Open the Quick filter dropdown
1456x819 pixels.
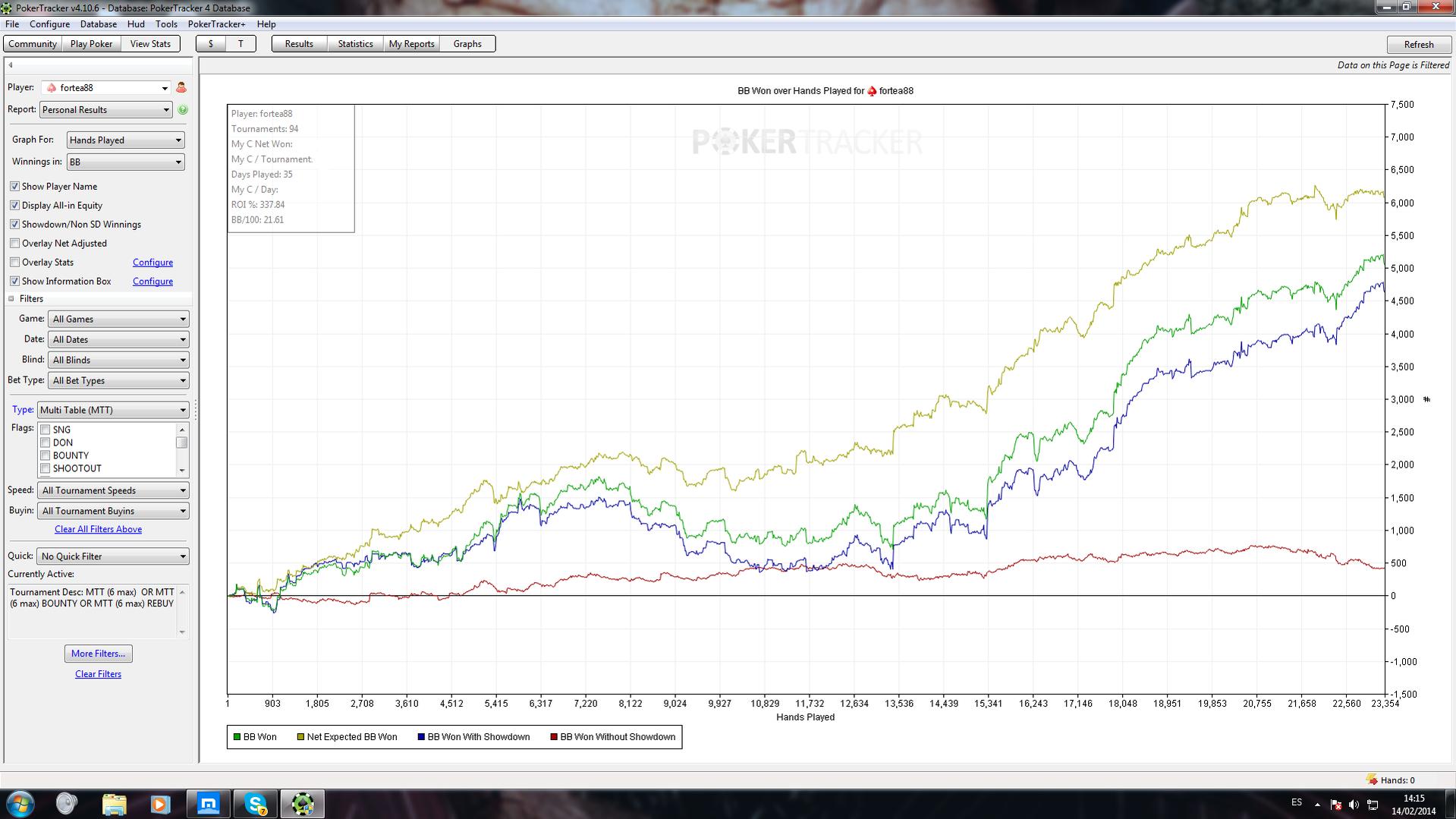113,556
